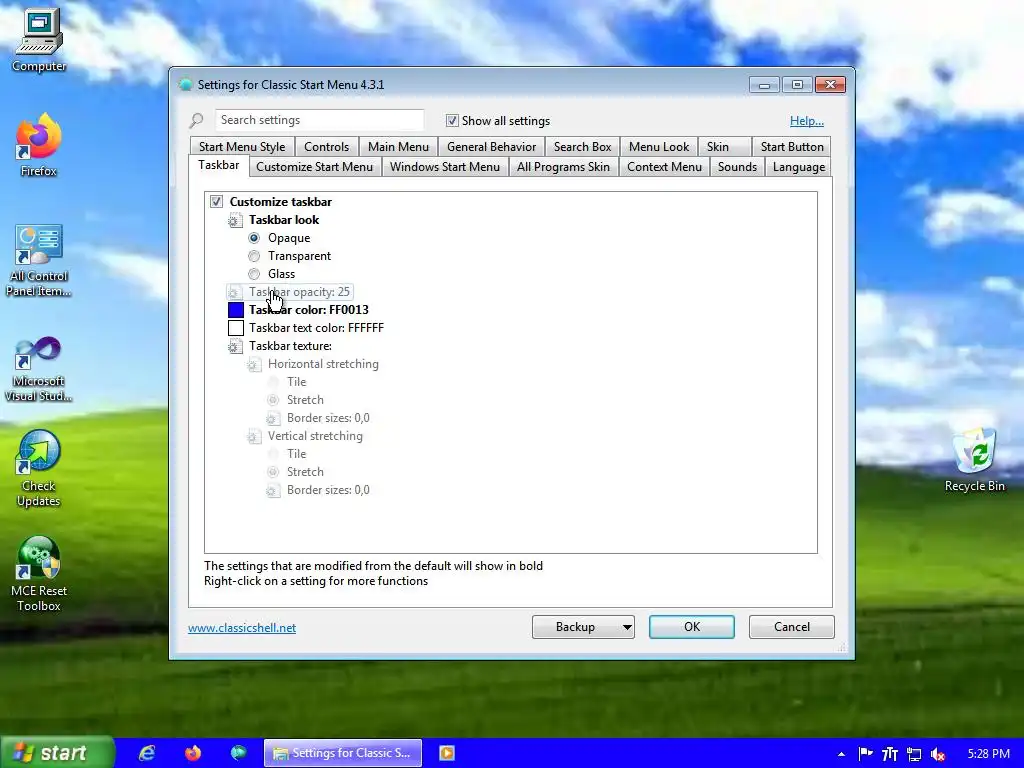Show hidden tray icons arrow

841,754
